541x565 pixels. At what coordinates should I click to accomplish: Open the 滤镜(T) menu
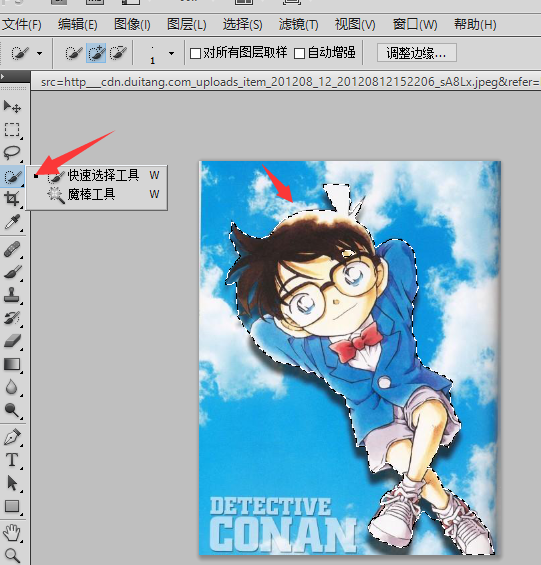298,25
